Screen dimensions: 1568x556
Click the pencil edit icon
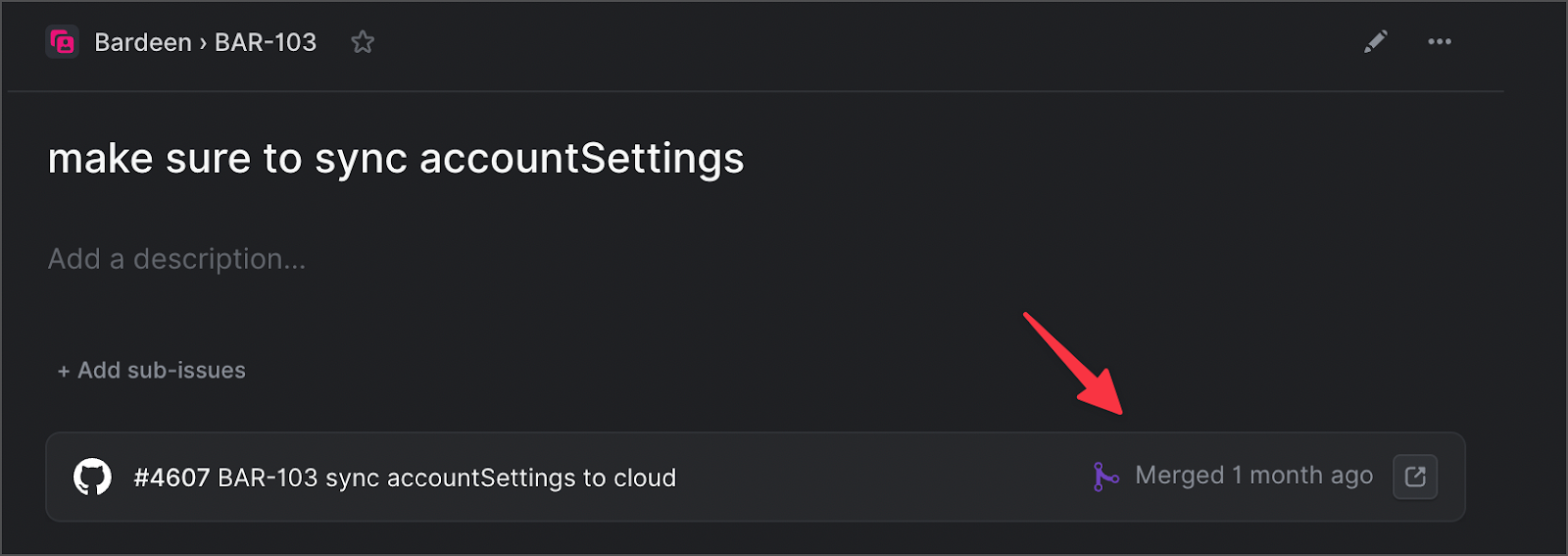pos(1376,41)
